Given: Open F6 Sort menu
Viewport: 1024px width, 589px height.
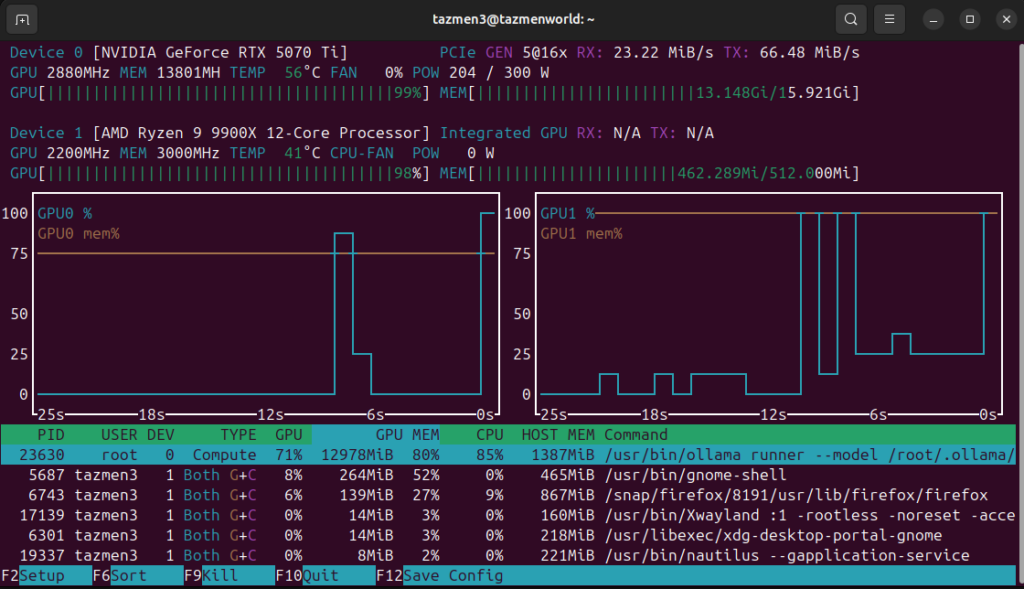Looking at the screenshot, I should (130, 575).
